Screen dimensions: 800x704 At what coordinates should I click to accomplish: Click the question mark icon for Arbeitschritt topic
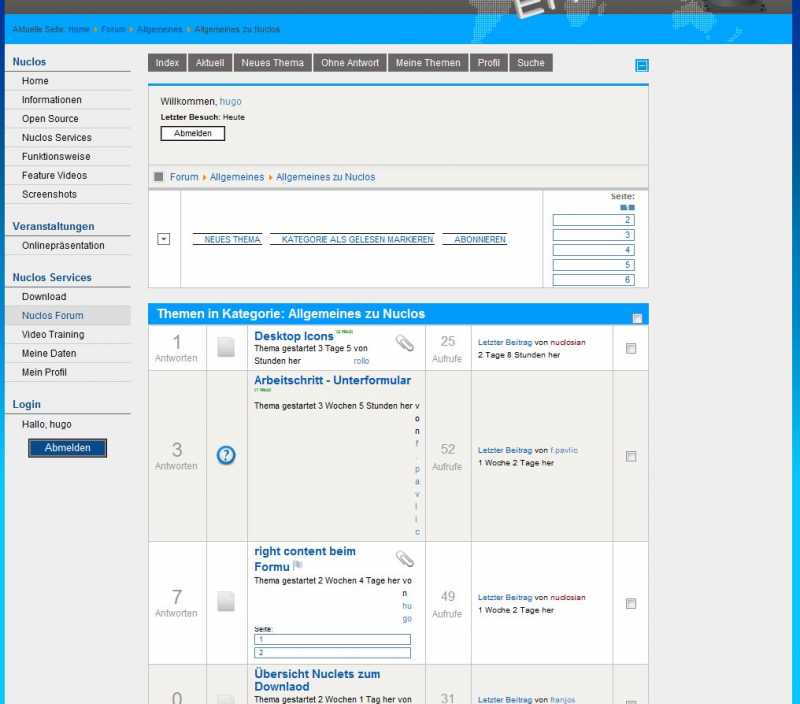pyautogui.click(x=226, y=455)
